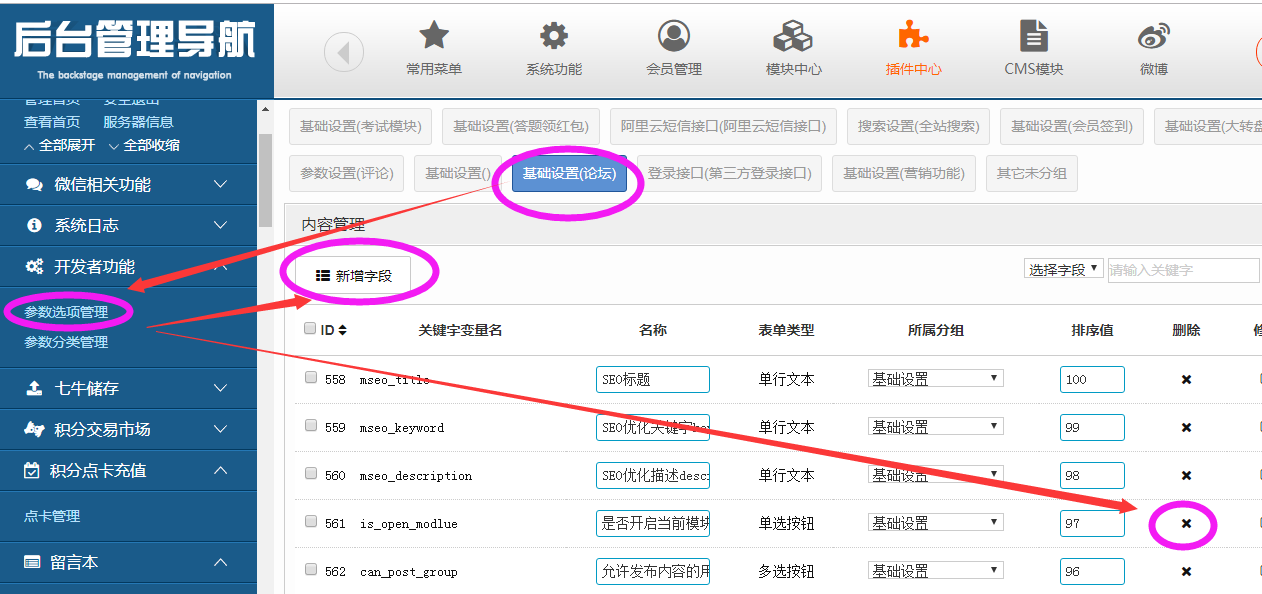Image resolution: width=1262 pixels, height=594 pixels.
Task: Open 参数分类管理 sidebar link
Action: pyautogui.click(x=66, y=342)
